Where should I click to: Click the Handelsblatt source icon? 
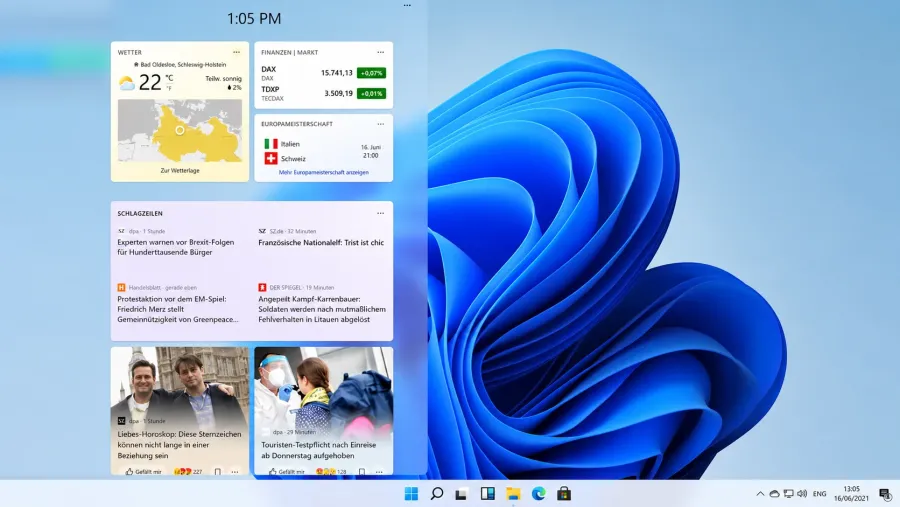[121, 287]
